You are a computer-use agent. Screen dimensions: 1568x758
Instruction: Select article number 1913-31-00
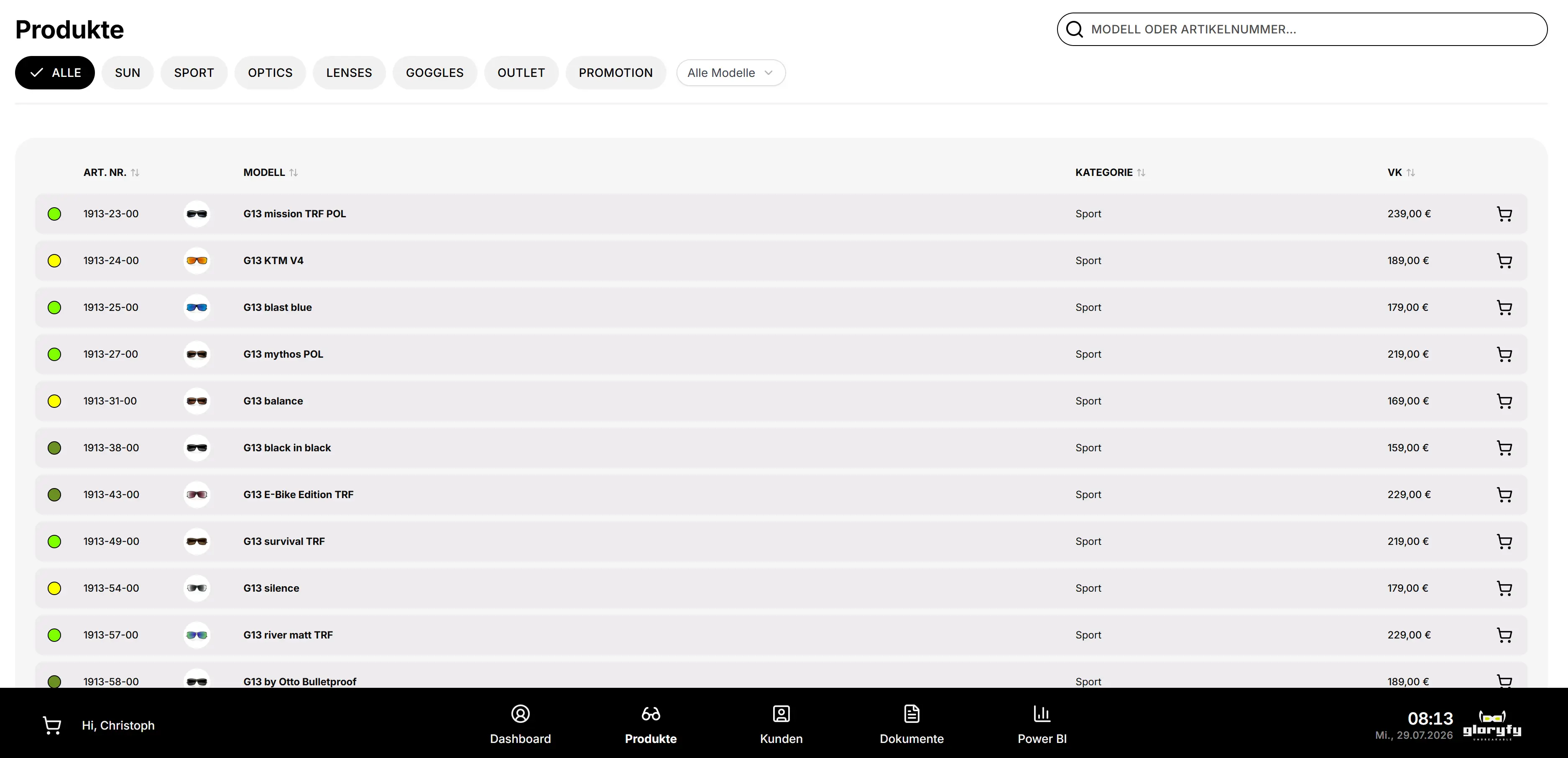tap(110, 402)
